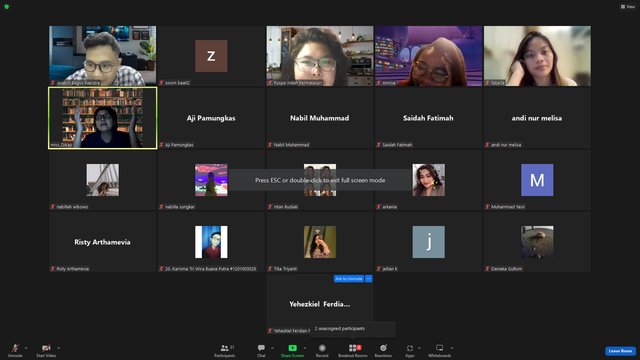
Task: Open Whiteboards
Action: [x=440, y=350]
